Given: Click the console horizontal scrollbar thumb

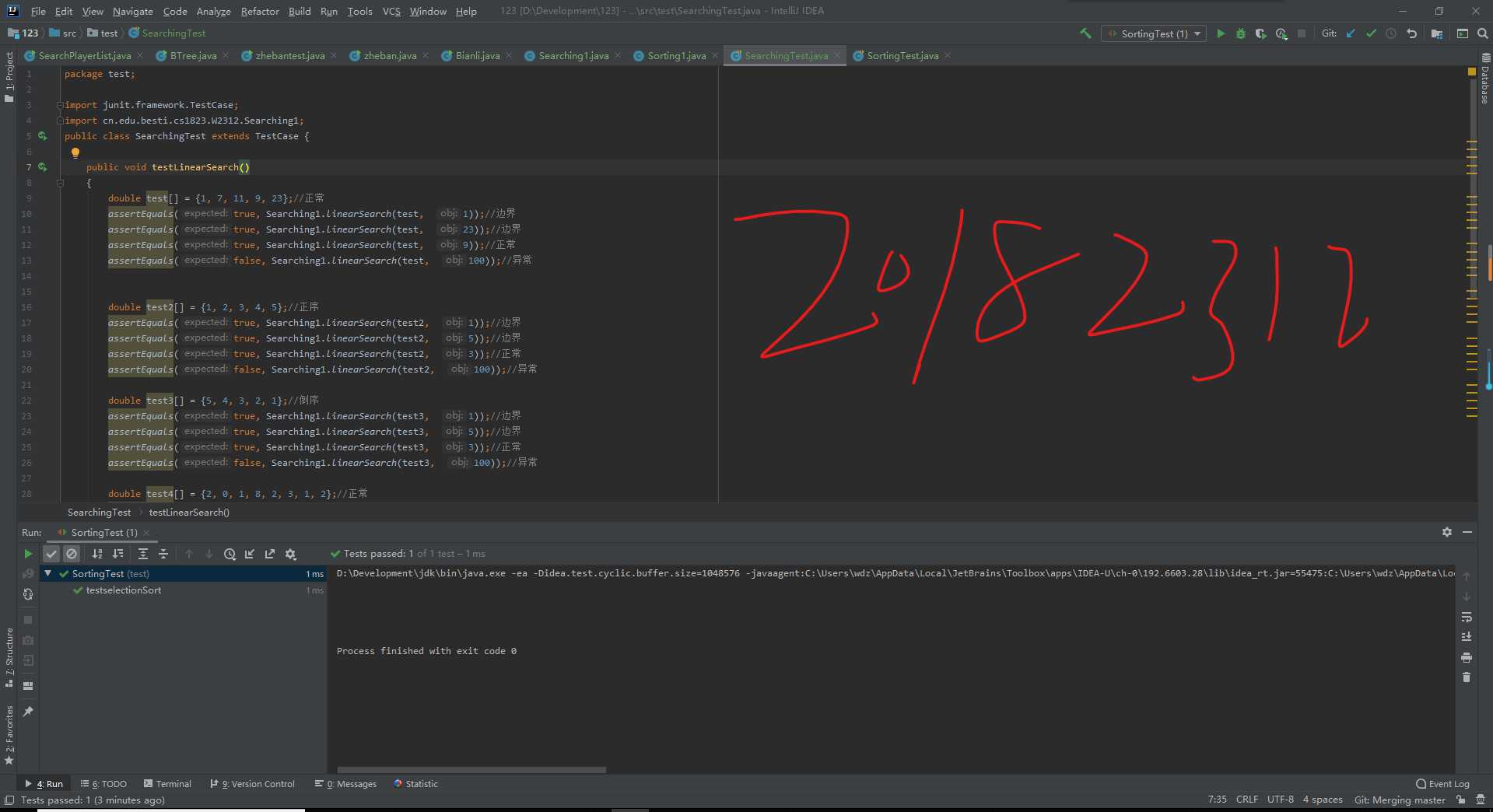Looking at the screenshot, I should click(471, 770).
